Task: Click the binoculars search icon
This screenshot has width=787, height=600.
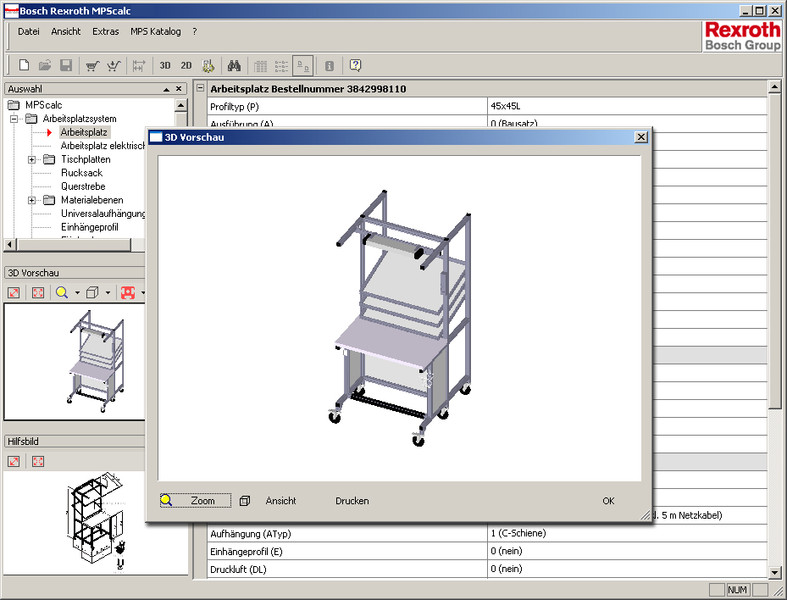Action: [234, 66]
